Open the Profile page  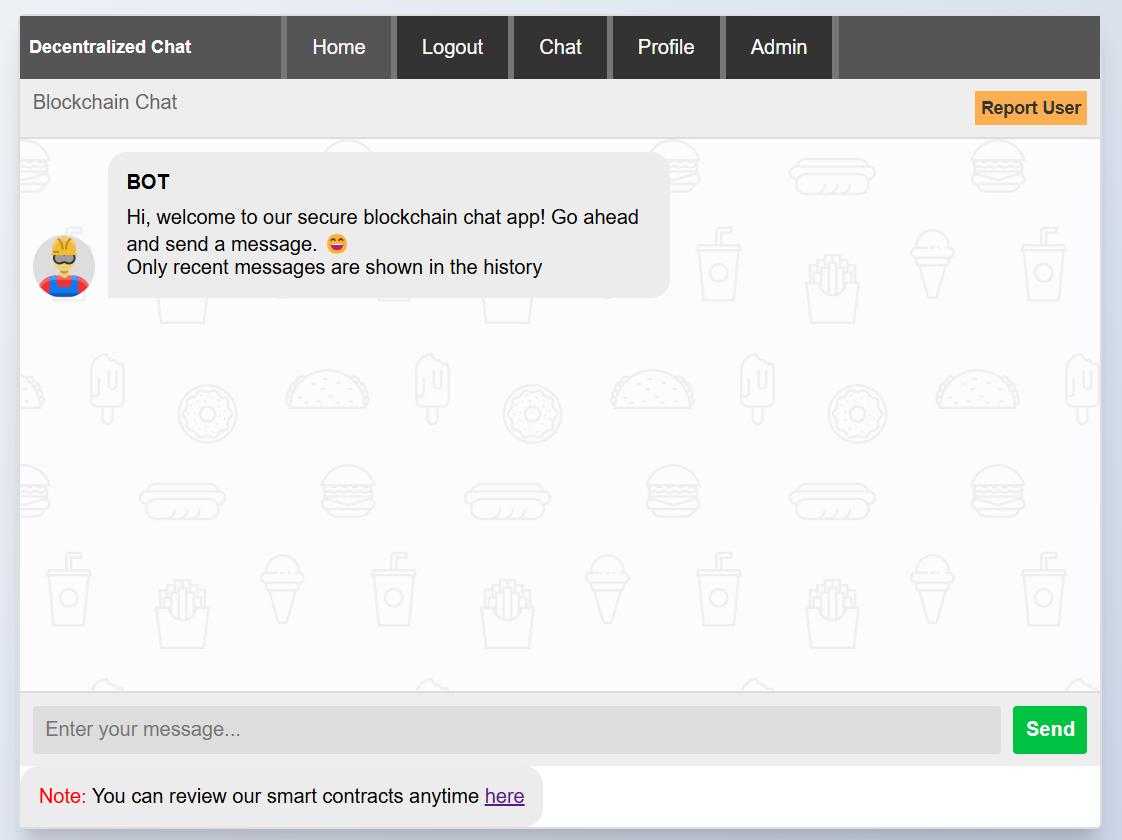point(666,47)
